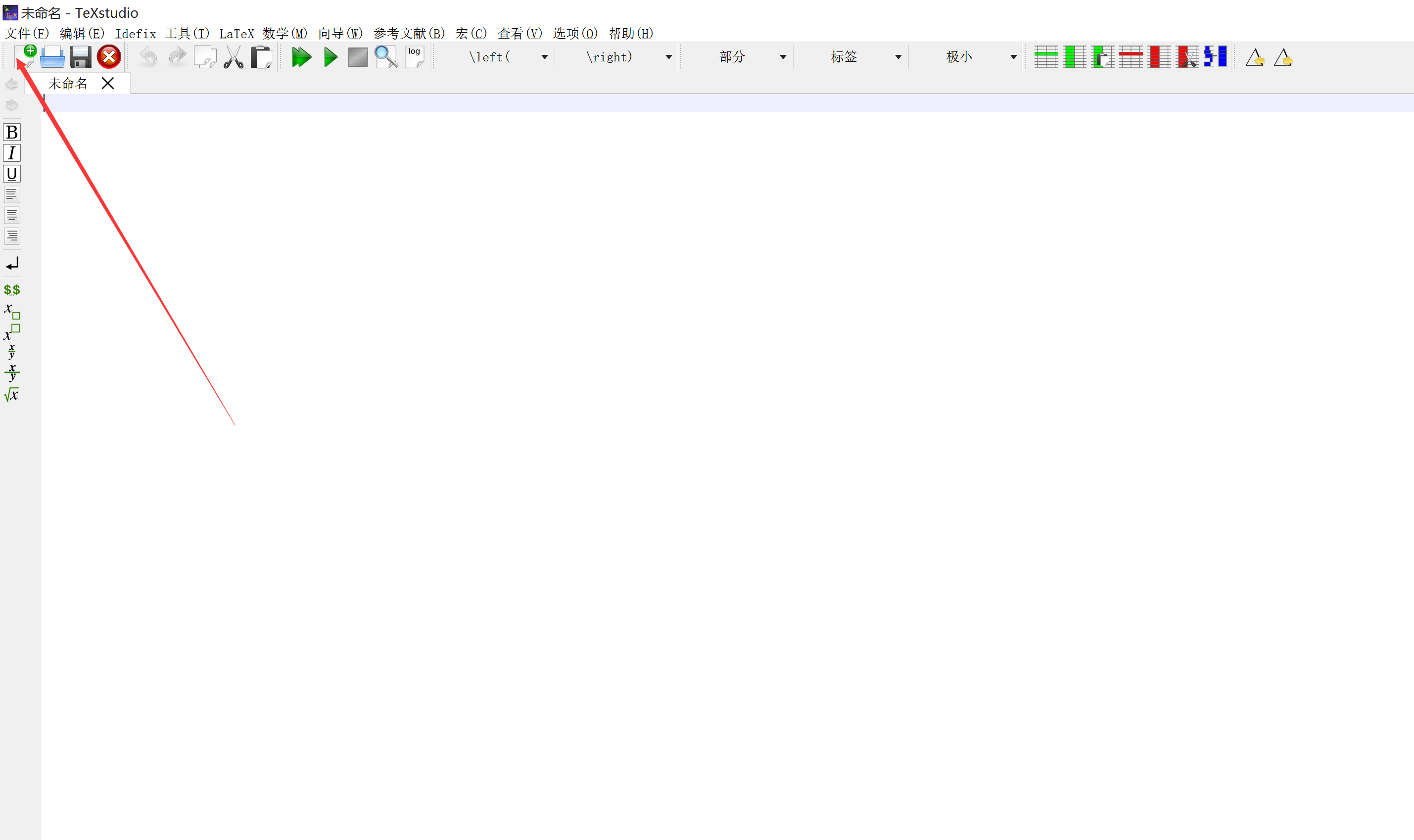Open the 向导(W) wizard menu
1414x840 pixels.
pyautogui.click(x=339, y=34)
